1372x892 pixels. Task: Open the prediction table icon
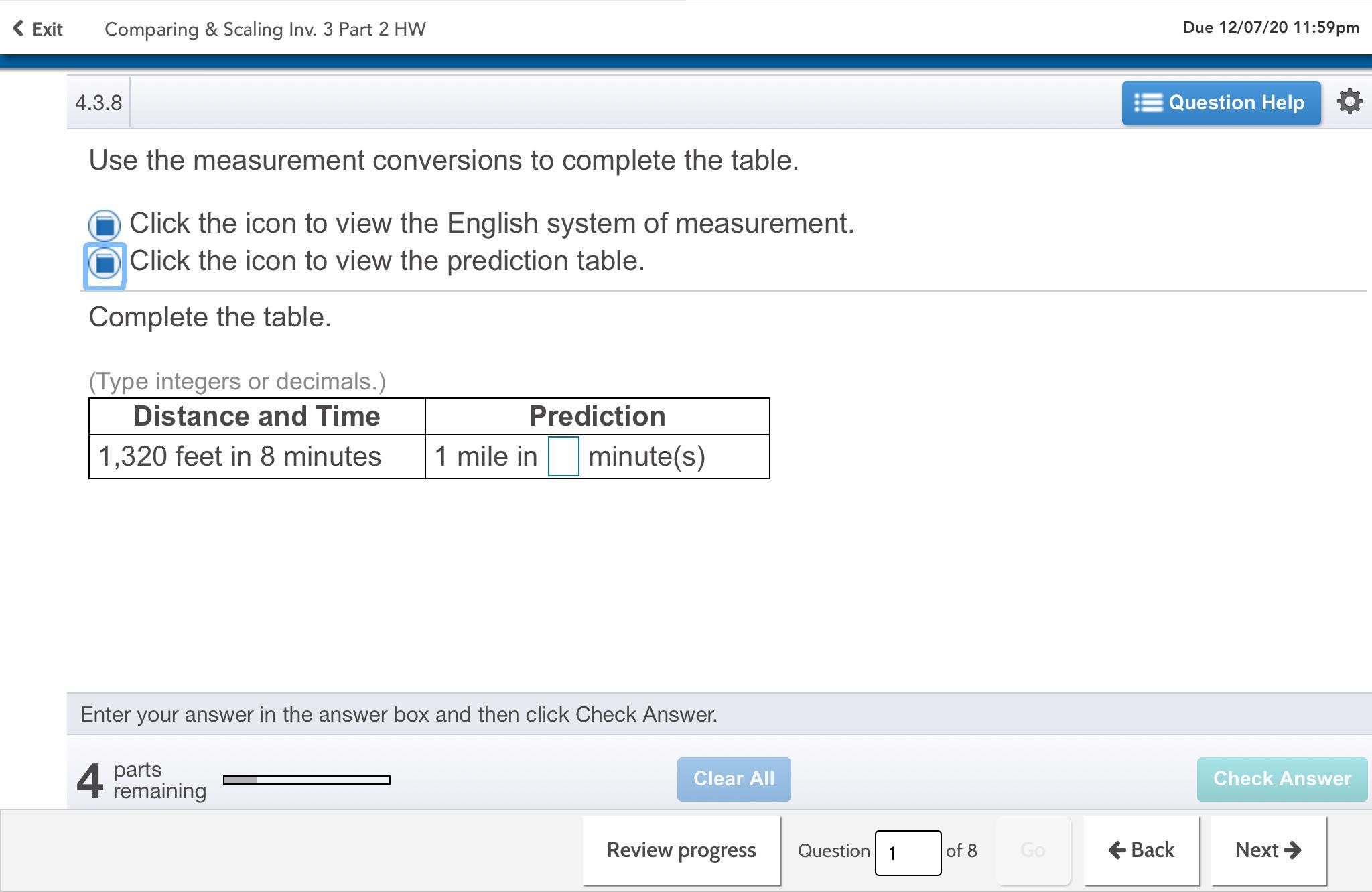pyautogui.click(x=105, y=263)
